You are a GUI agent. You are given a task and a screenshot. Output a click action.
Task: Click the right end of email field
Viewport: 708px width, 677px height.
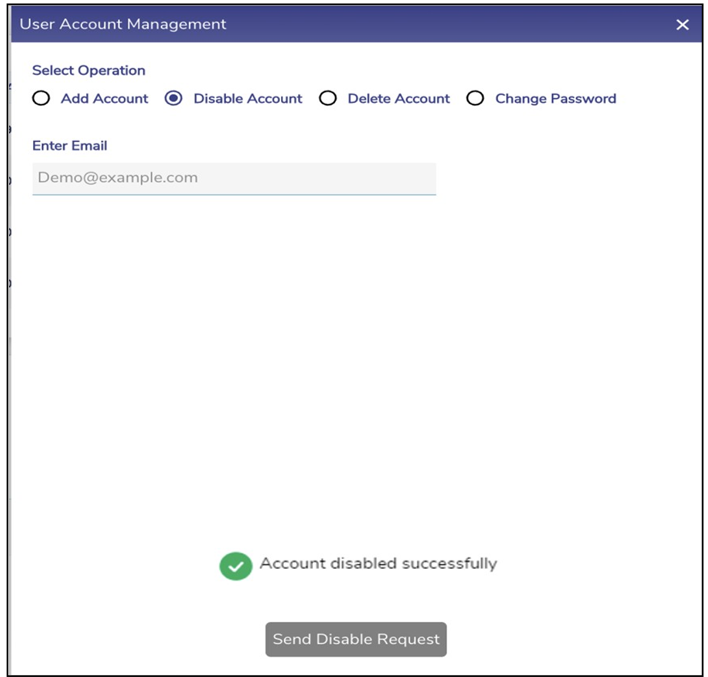[x=420, y=178]
